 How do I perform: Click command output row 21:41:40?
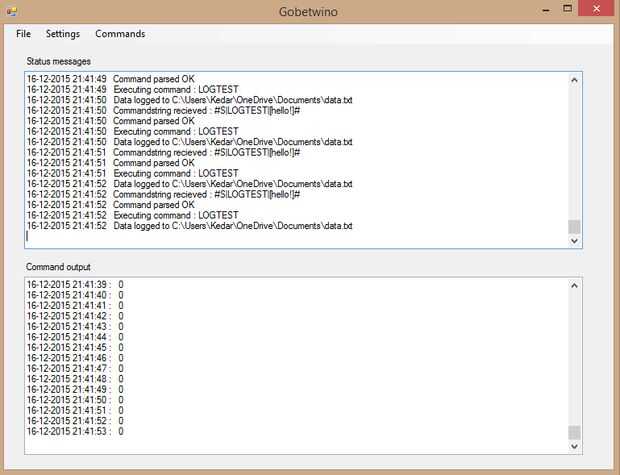[75, 295]
